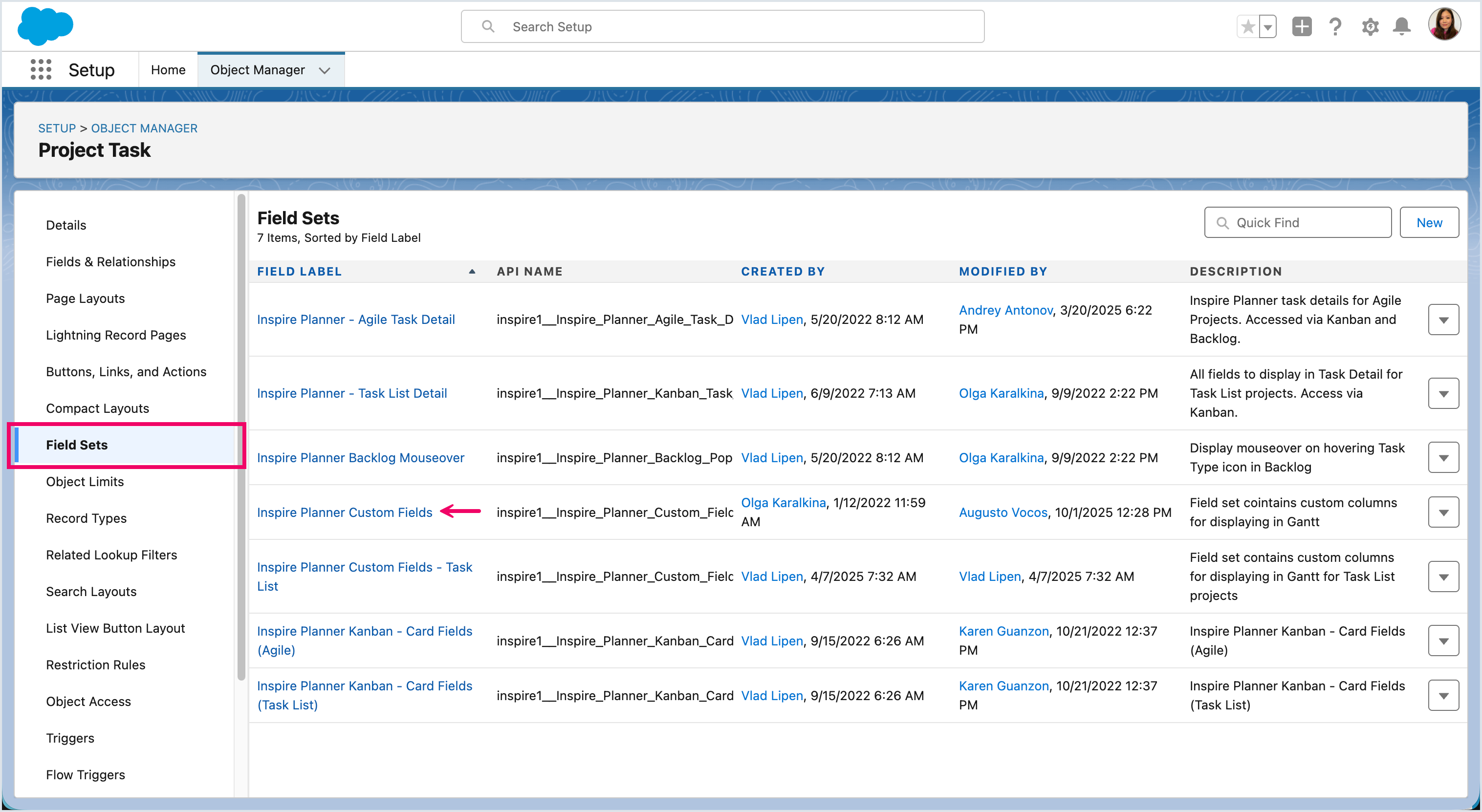Open Object Manager tab chevron menu
1482x812 pixels.
point(325,70)
